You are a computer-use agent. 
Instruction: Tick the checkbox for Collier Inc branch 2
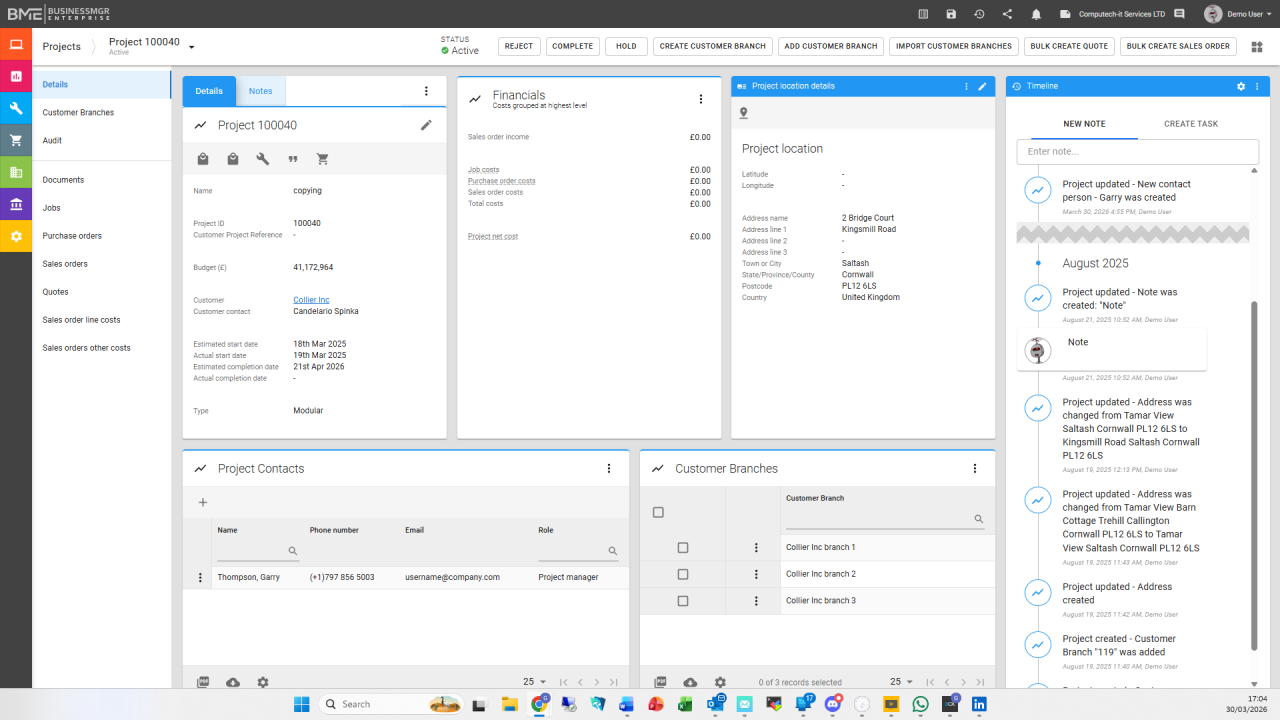click(683, 574)
